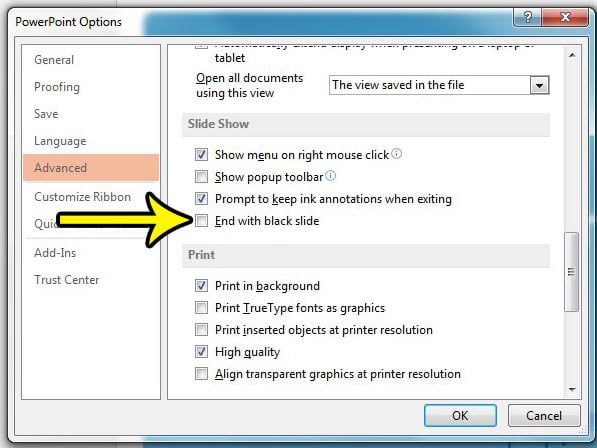
Task: Open the view saved in the file dropdown arrow
Action: click(539, 85)
